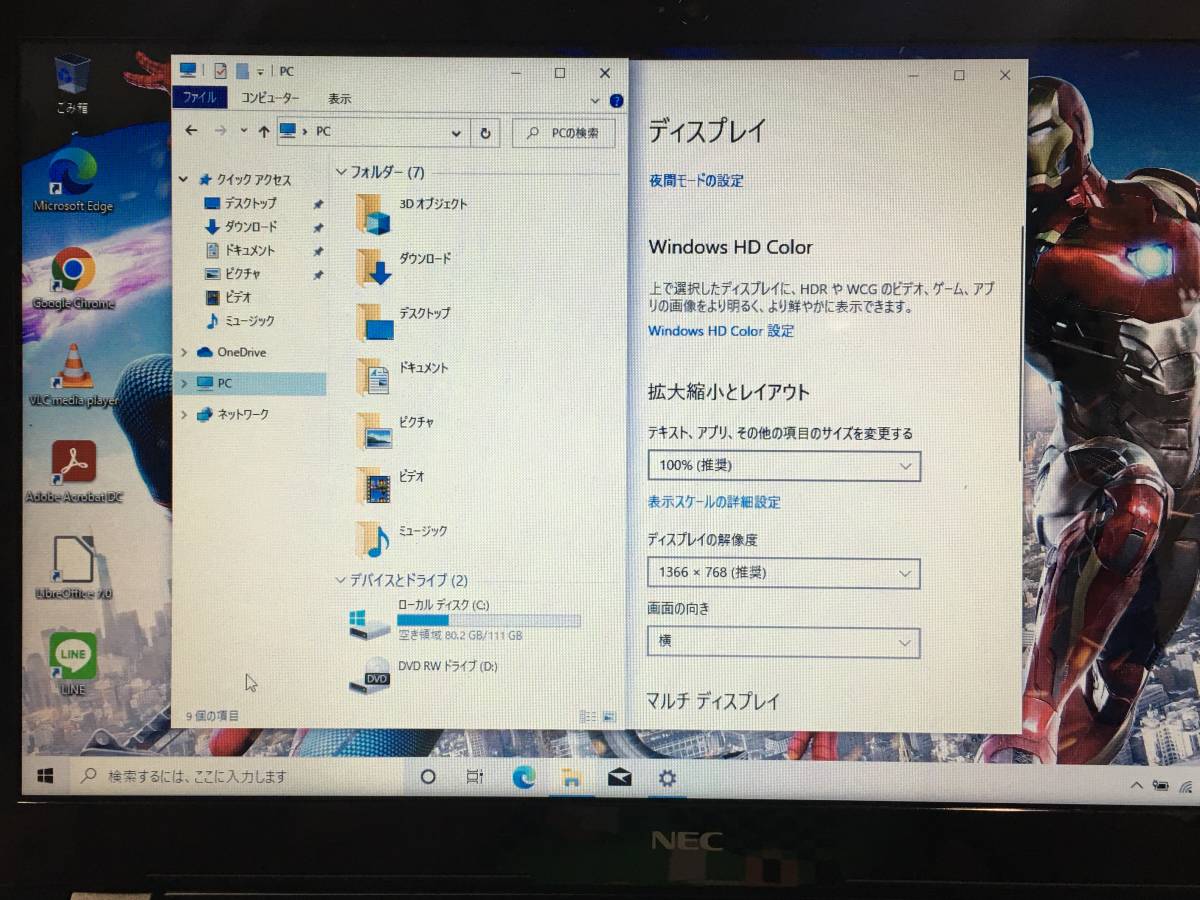1200x900 pixels.
Task: Open 夜間モードの設定 link
Action: point(696,181)
